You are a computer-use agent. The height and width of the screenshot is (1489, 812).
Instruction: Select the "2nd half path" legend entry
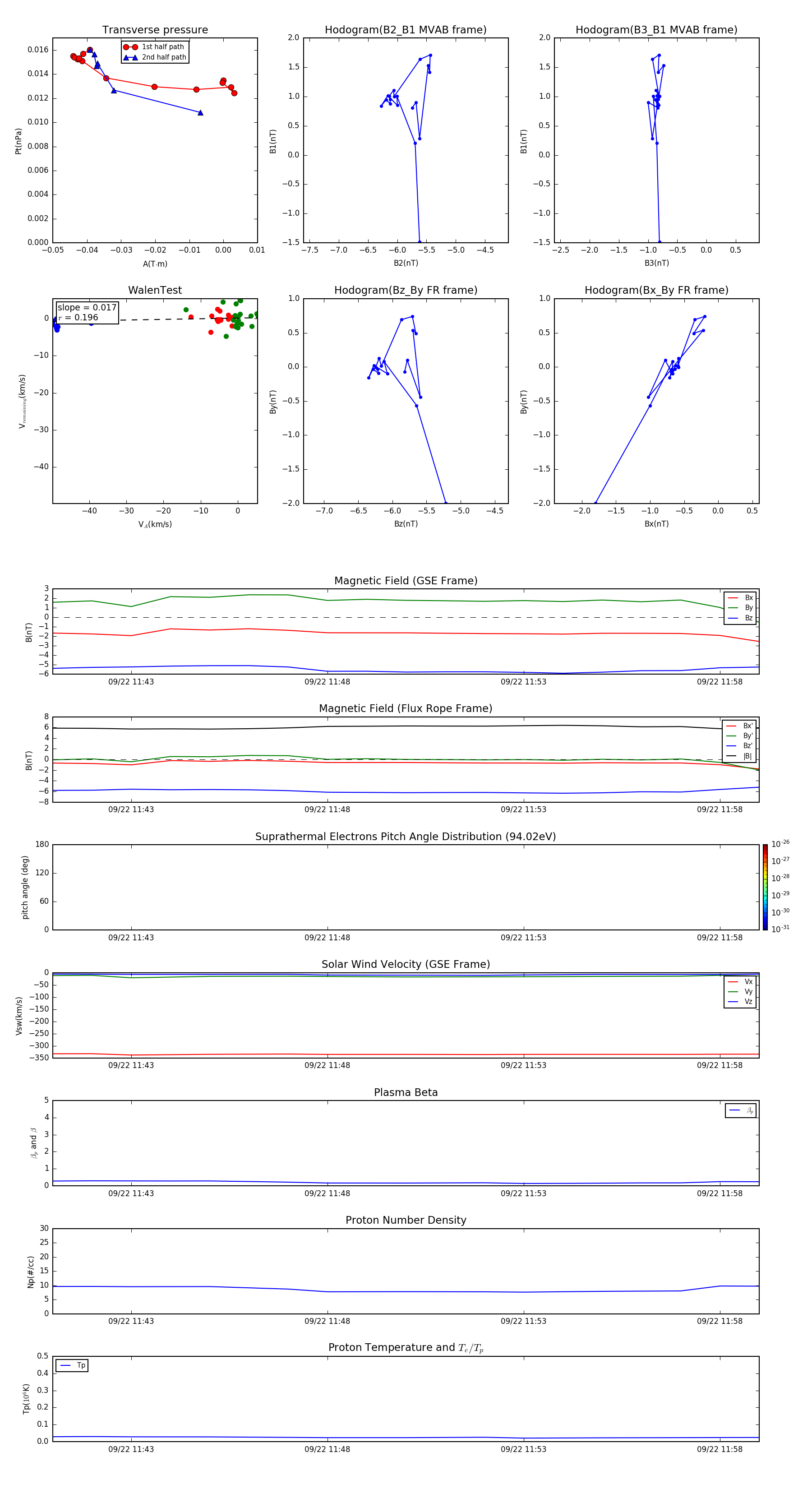coord(154,57)
